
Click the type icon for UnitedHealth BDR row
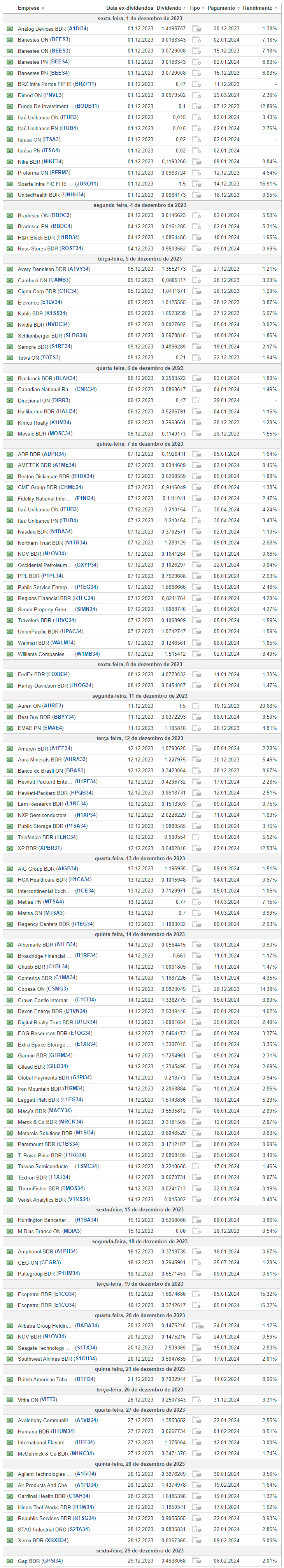pos(196,195)
